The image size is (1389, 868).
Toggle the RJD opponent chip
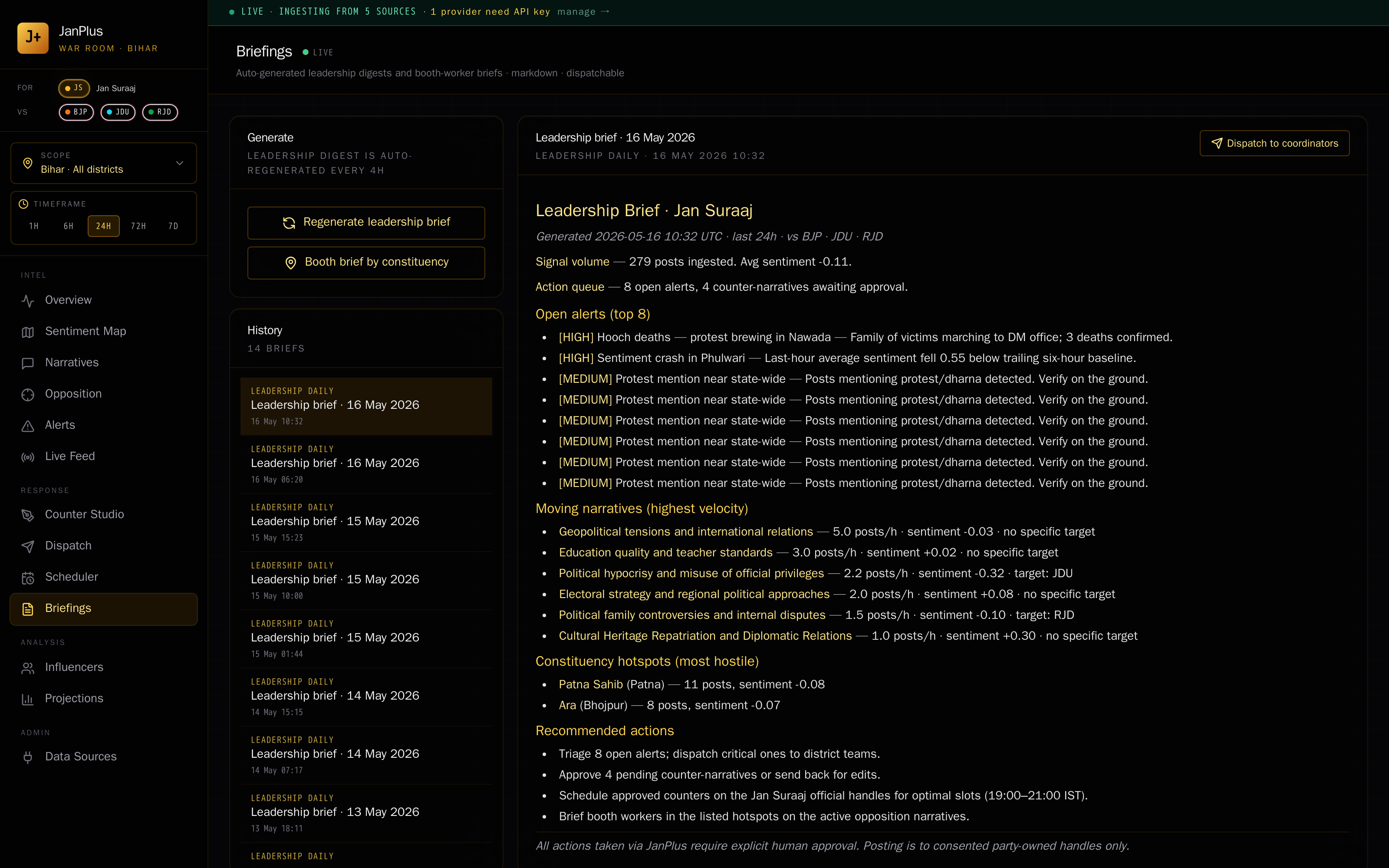[x=160, y=112]
